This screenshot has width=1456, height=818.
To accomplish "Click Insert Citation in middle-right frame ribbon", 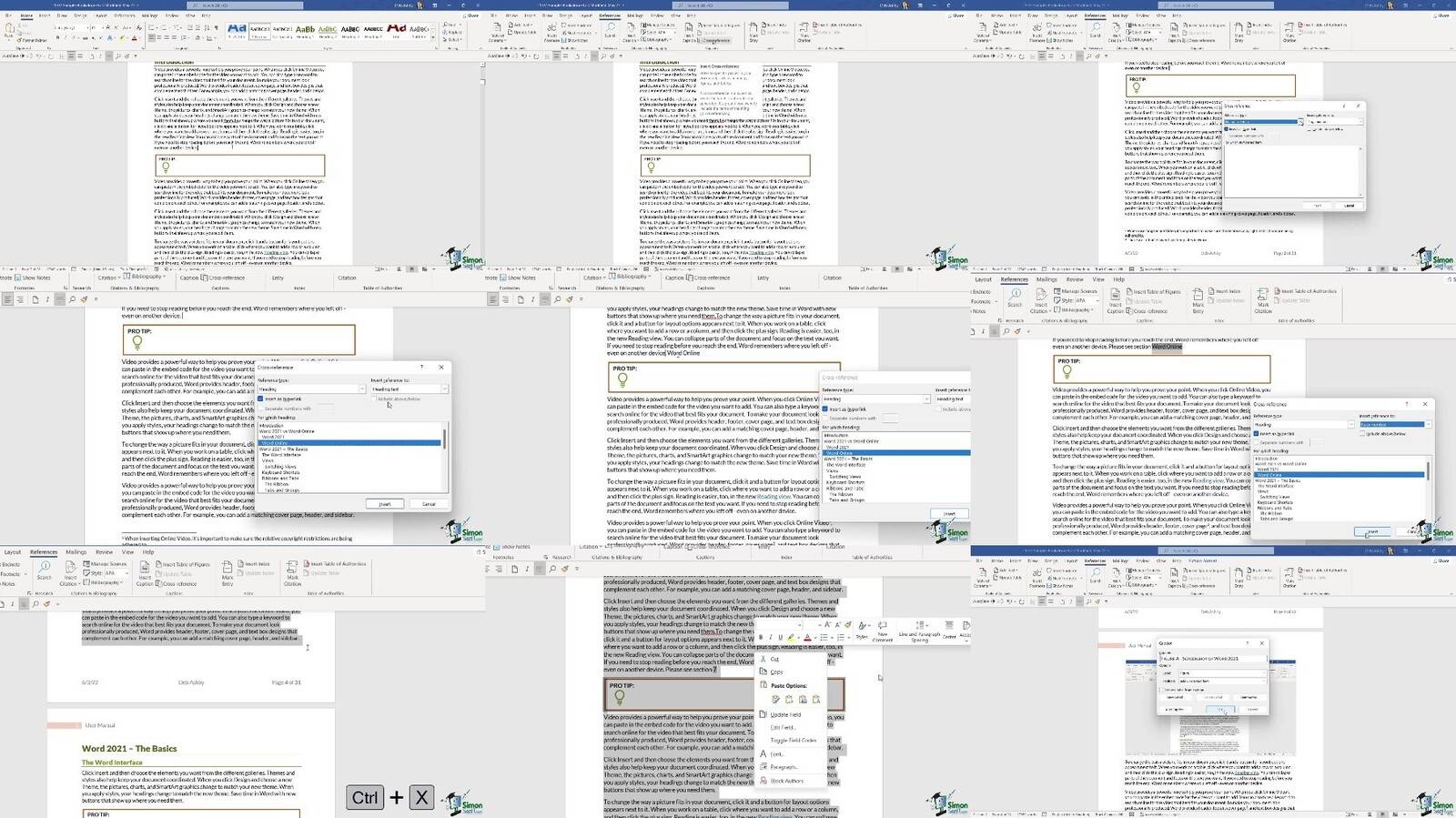I will (1039, 300).
